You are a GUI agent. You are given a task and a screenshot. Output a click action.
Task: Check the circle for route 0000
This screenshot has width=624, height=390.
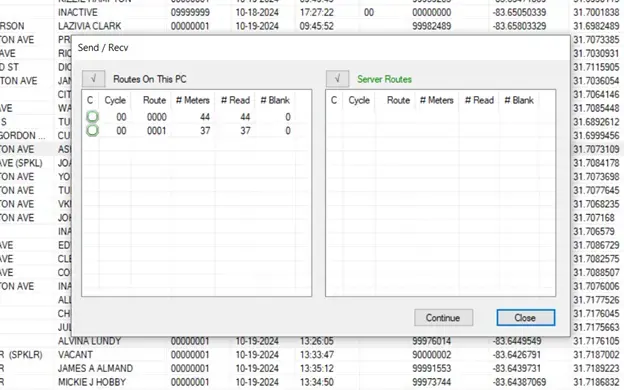pyautogui.click(x=92, y=117)
